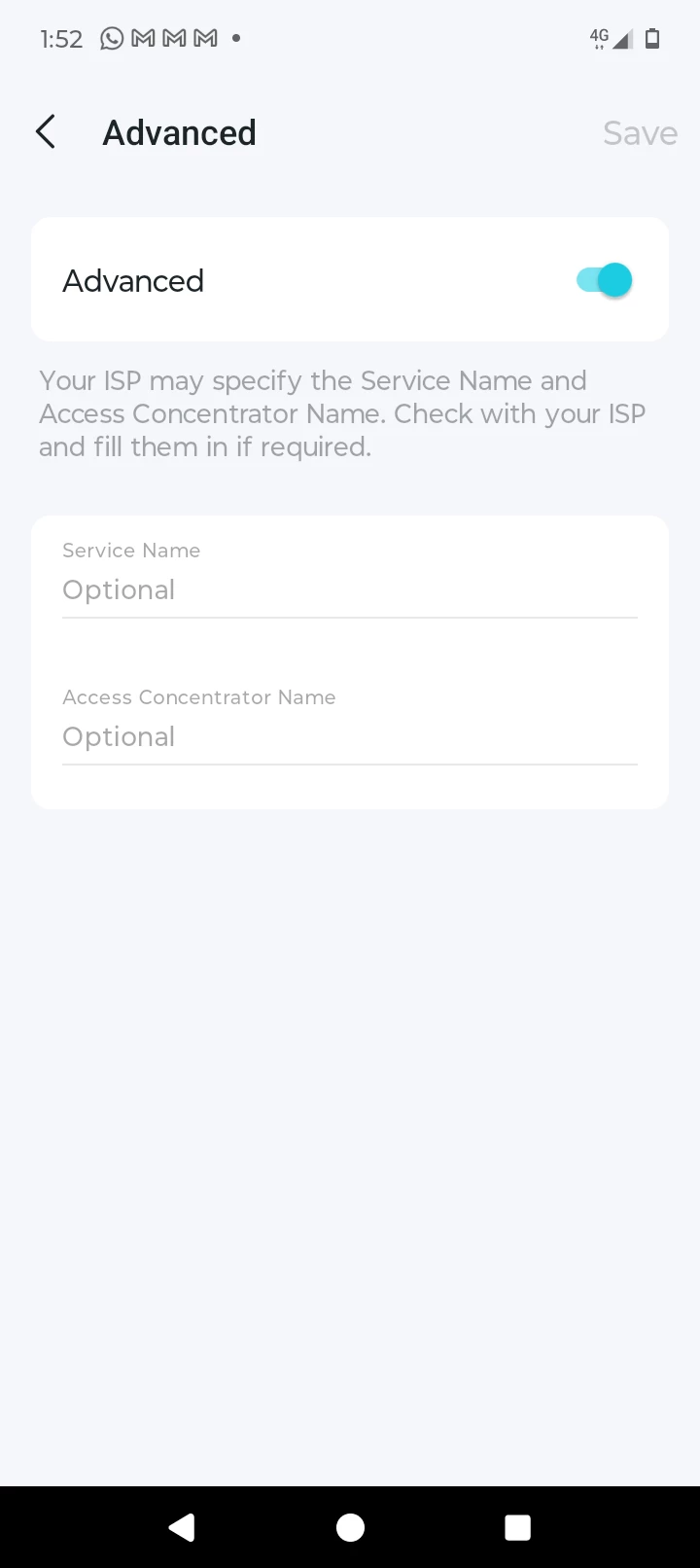Tap the ISP Service Name description text

[x=342, y=413]
